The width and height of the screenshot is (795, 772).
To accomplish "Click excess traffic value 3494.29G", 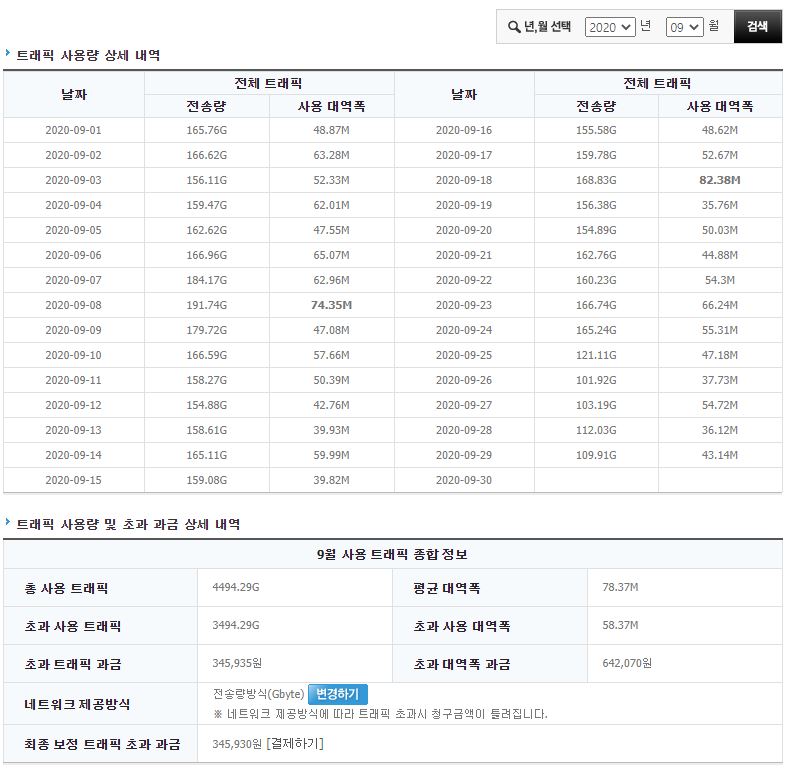I will point(236,625).
